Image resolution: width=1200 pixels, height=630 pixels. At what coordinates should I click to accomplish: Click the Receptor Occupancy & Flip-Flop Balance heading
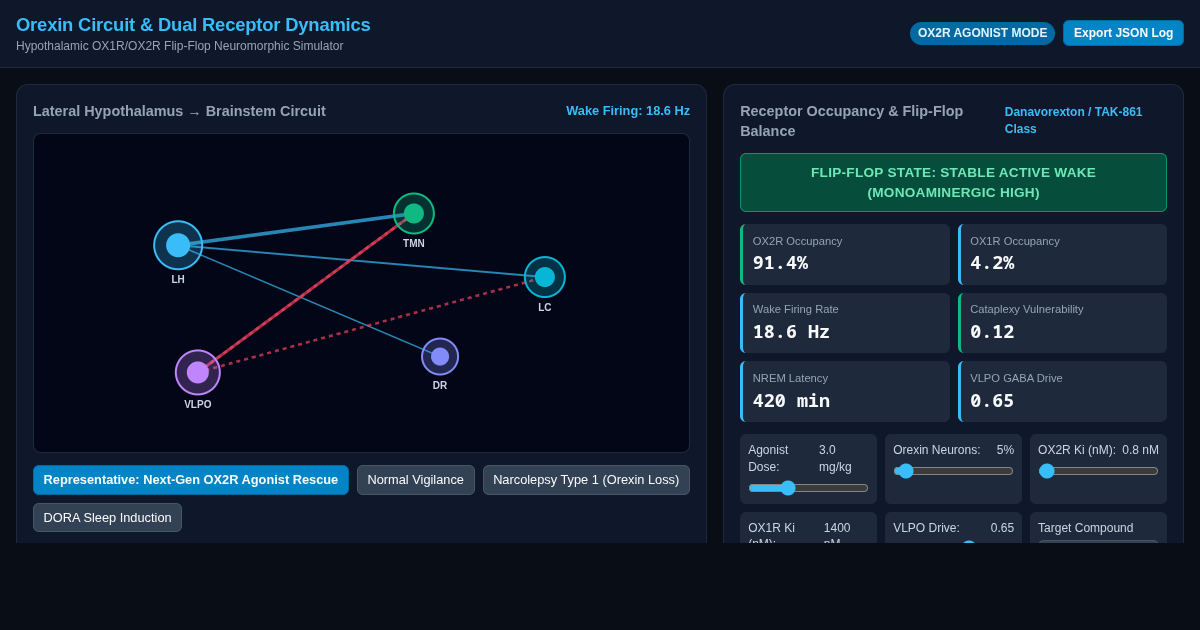(851, 121)
